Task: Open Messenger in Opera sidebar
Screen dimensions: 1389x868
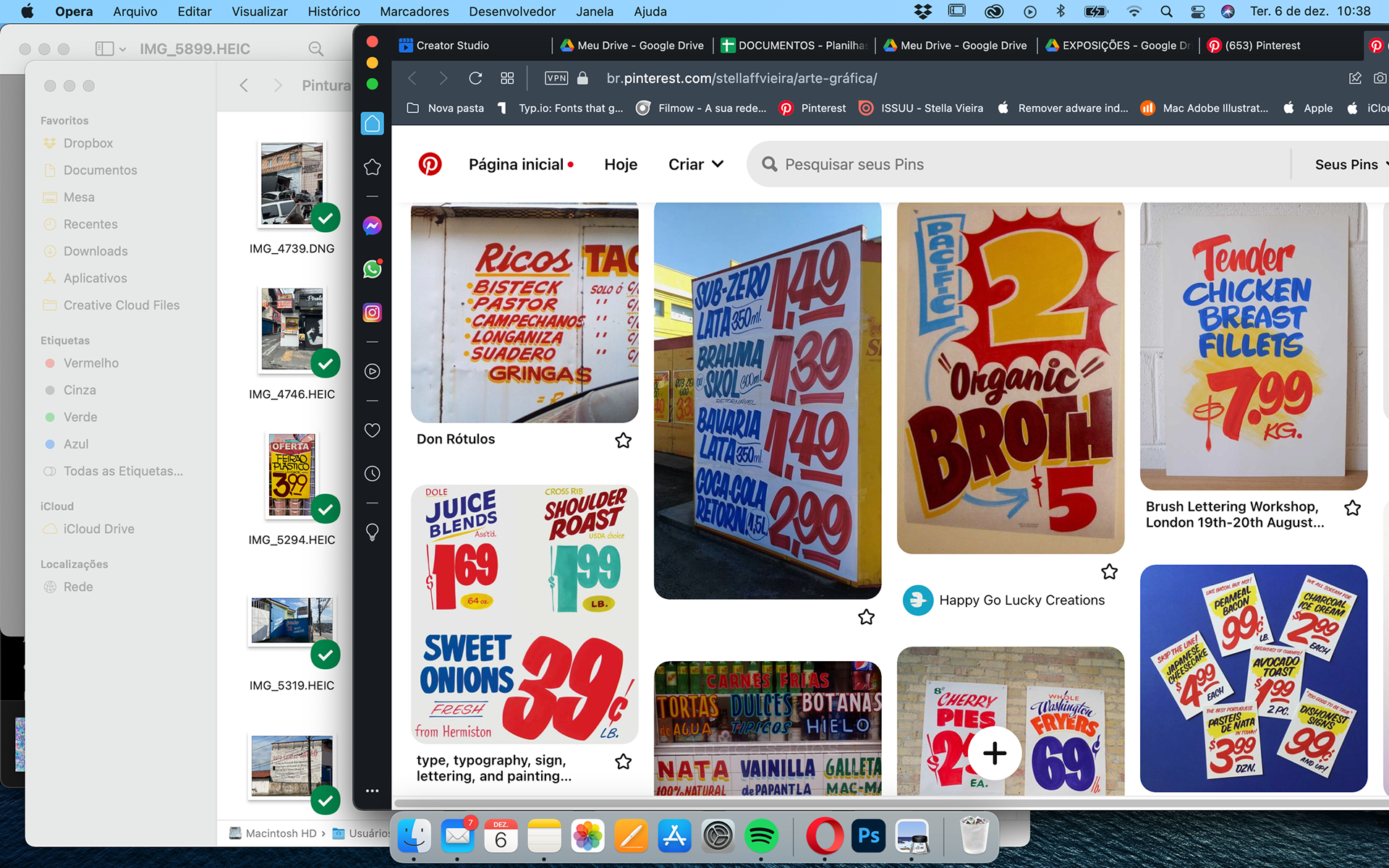Action: click(372, 226)
